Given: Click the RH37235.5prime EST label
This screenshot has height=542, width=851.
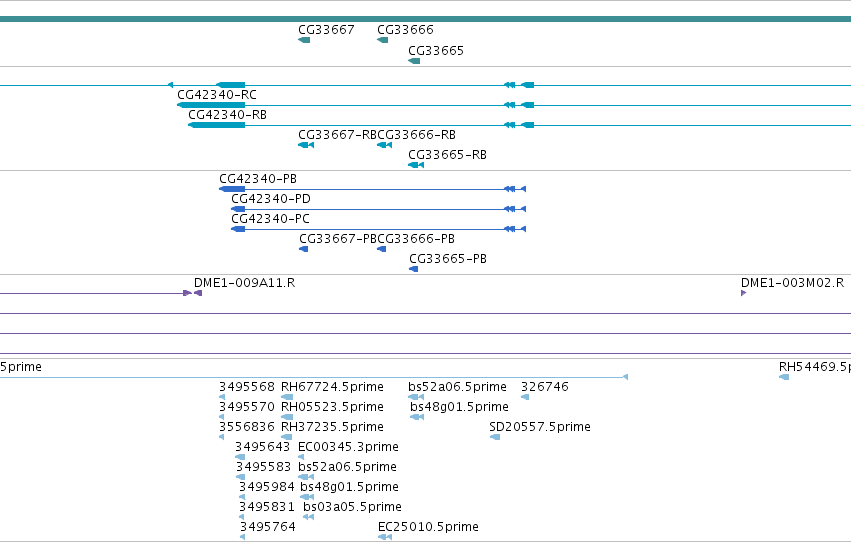Looking at the screenshot, I should coord(332,428).
